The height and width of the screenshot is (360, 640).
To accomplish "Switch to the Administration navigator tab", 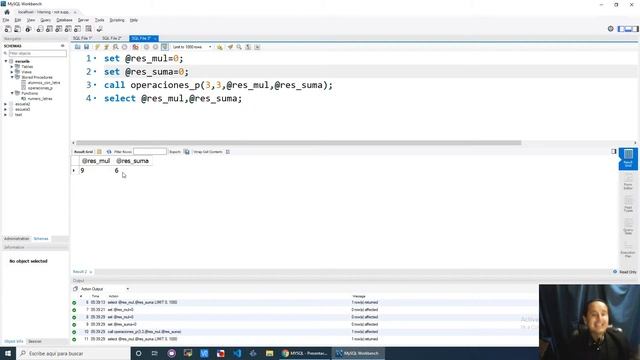I will 16,239.
